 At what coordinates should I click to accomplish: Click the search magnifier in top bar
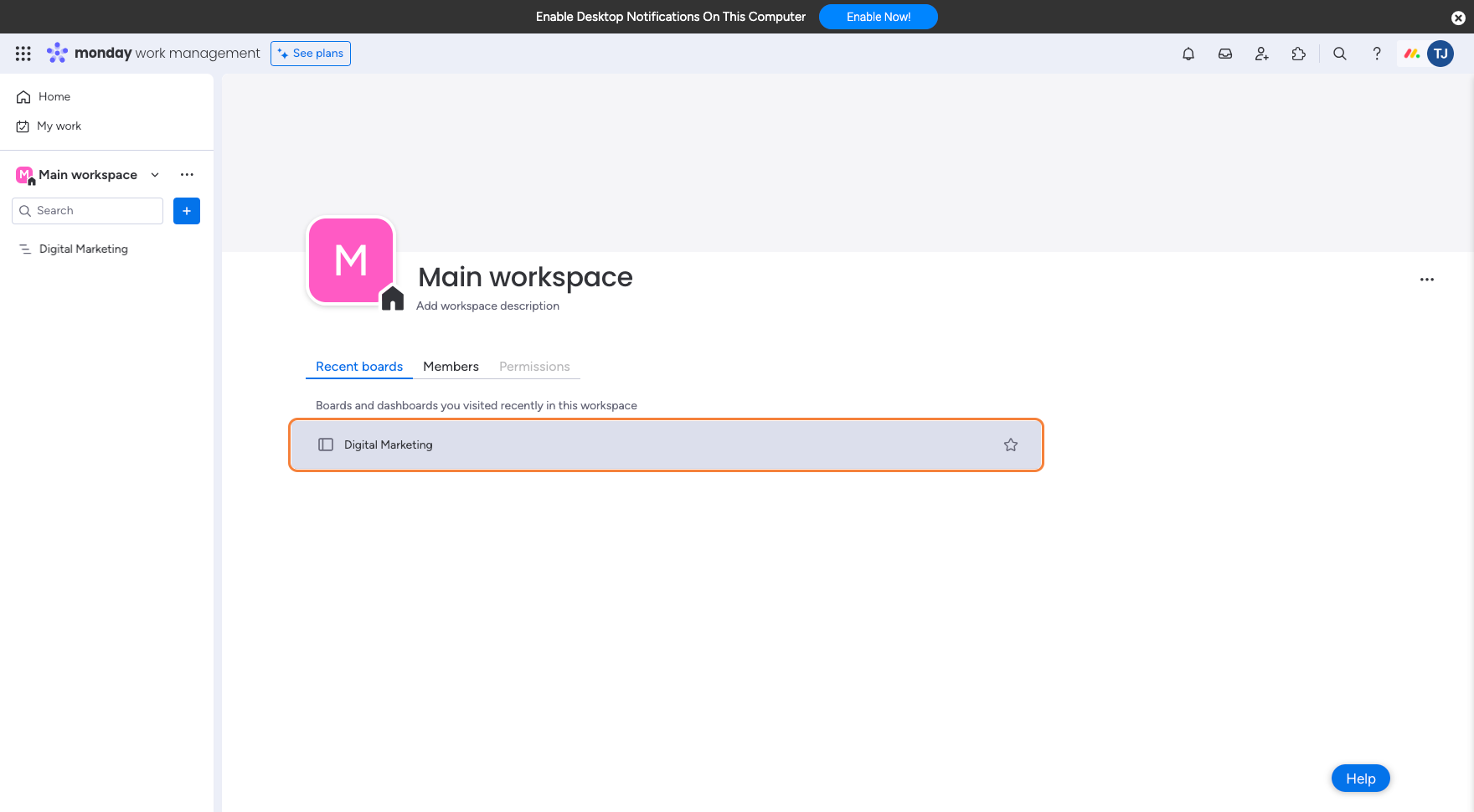(1339, 54)
